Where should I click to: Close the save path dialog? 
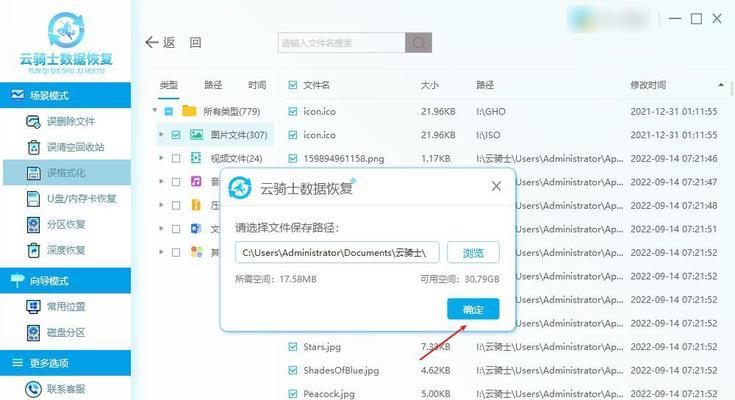pos(496,186)
